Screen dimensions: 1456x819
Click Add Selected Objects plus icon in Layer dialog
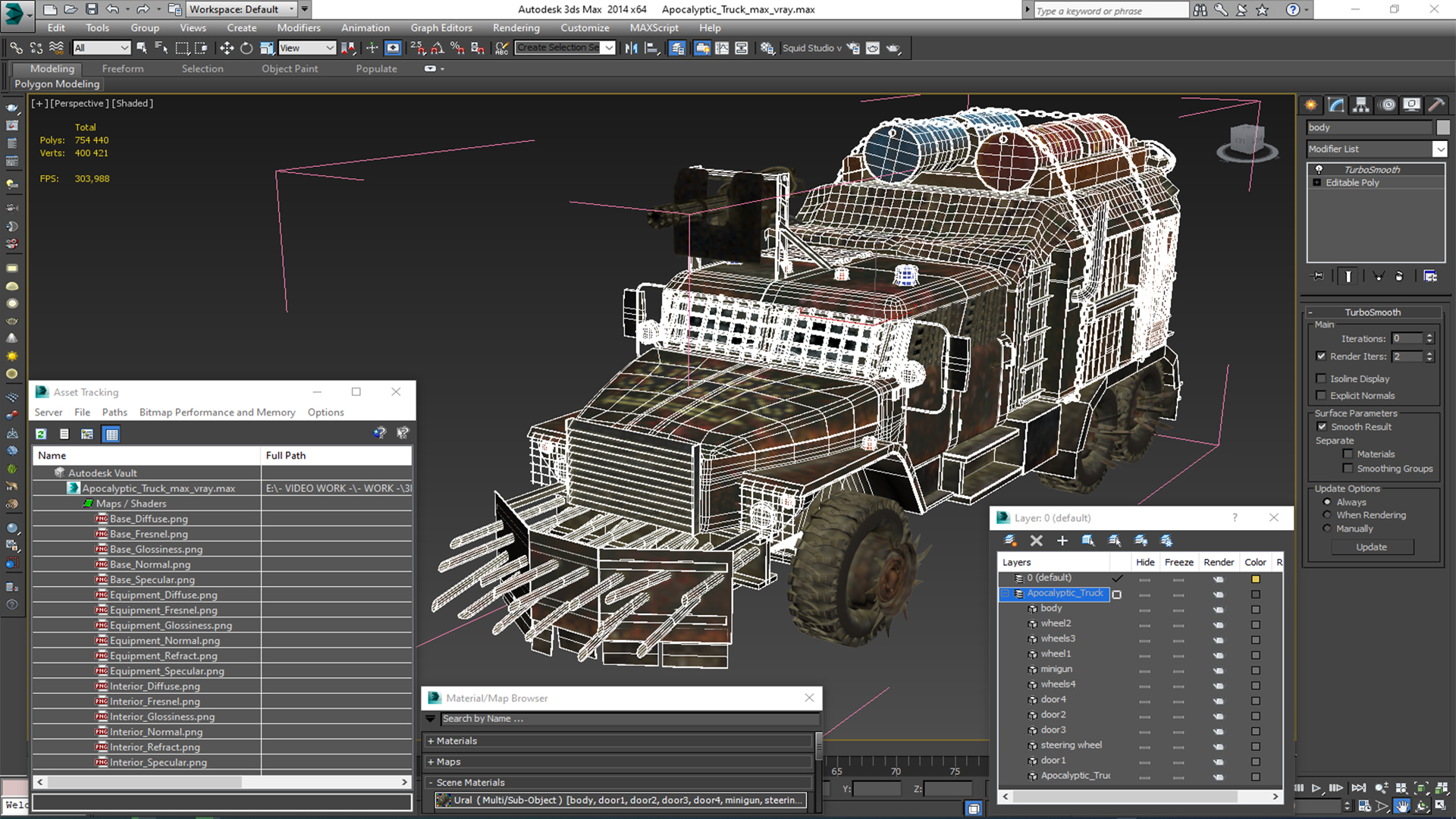(x=1062, y=541)
